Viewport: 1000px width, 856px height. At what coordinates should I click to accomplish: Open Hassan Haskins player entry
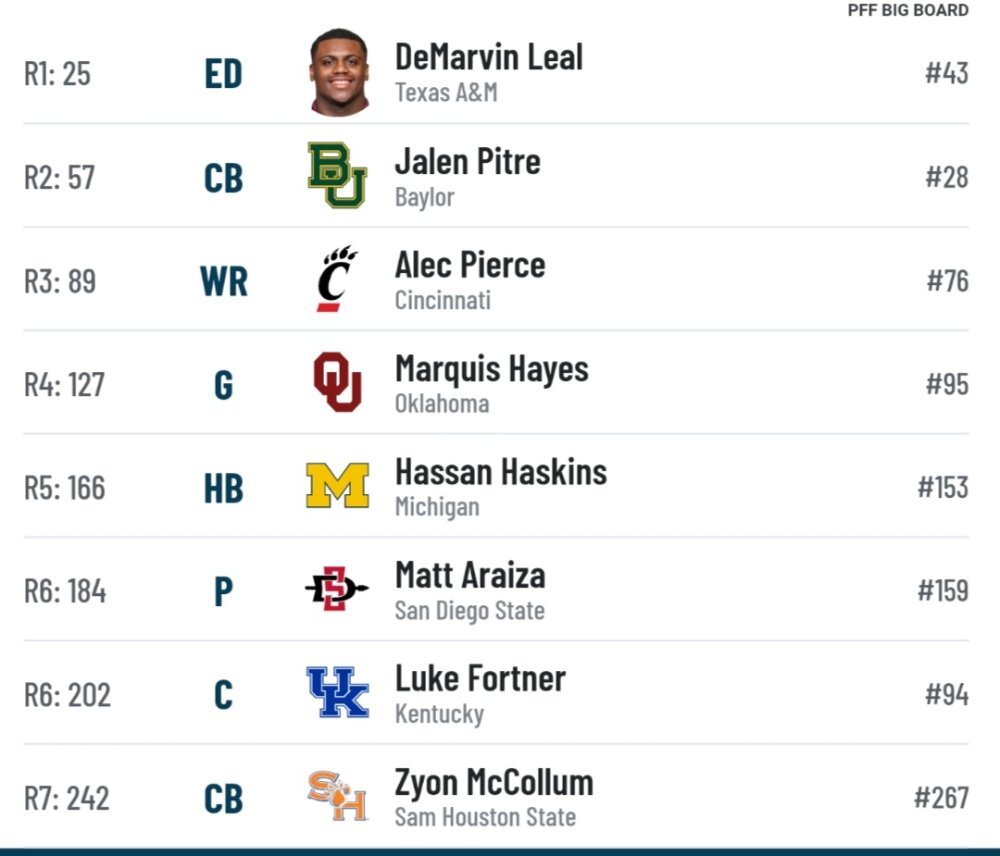click(501, 472)
